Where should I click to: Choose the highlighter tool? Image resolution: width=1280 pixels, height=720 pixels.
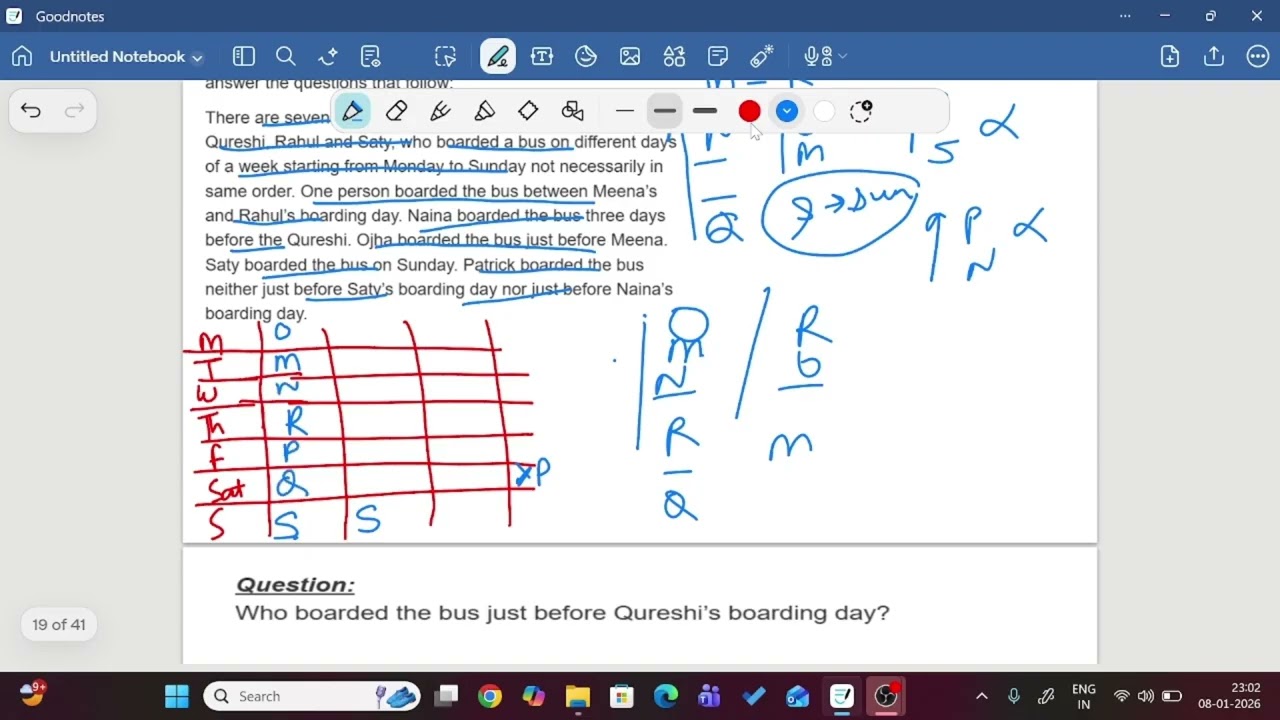[484, 111]
